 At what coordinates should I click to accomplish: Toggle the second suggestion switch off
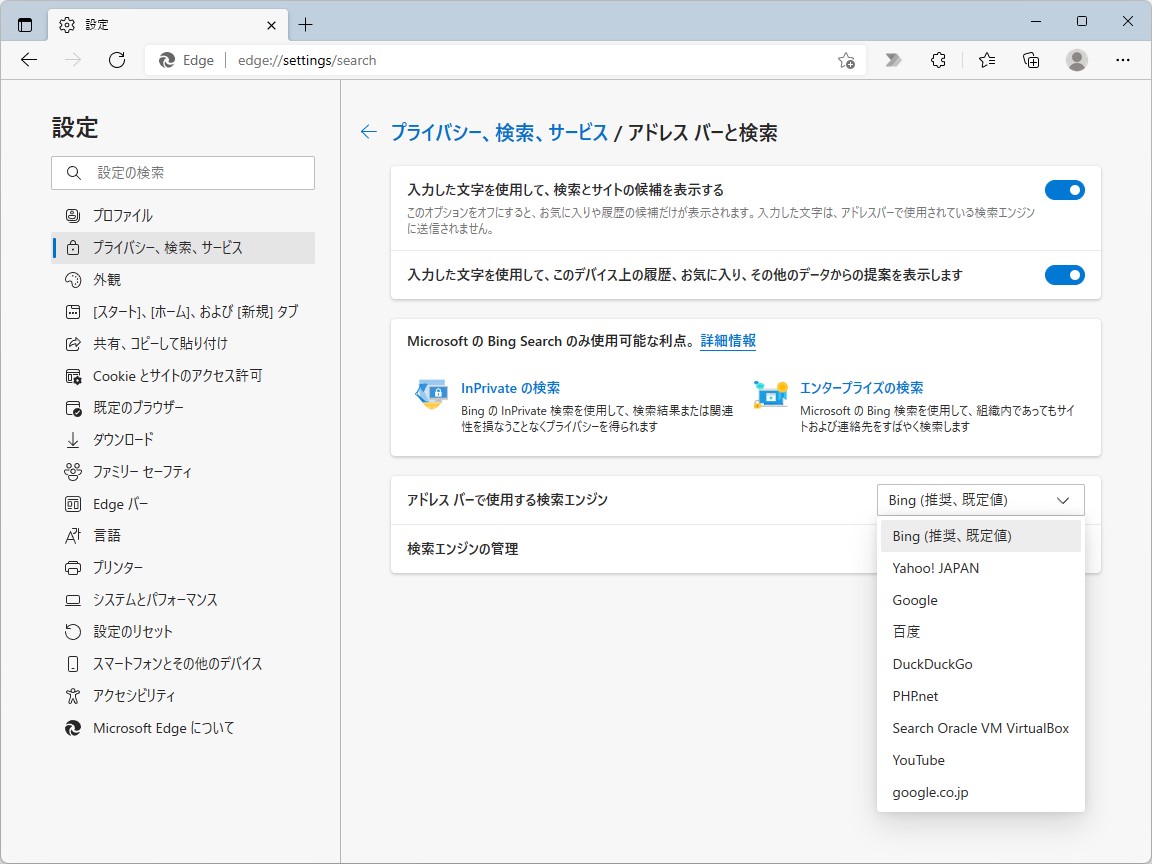click(1065, 275)
